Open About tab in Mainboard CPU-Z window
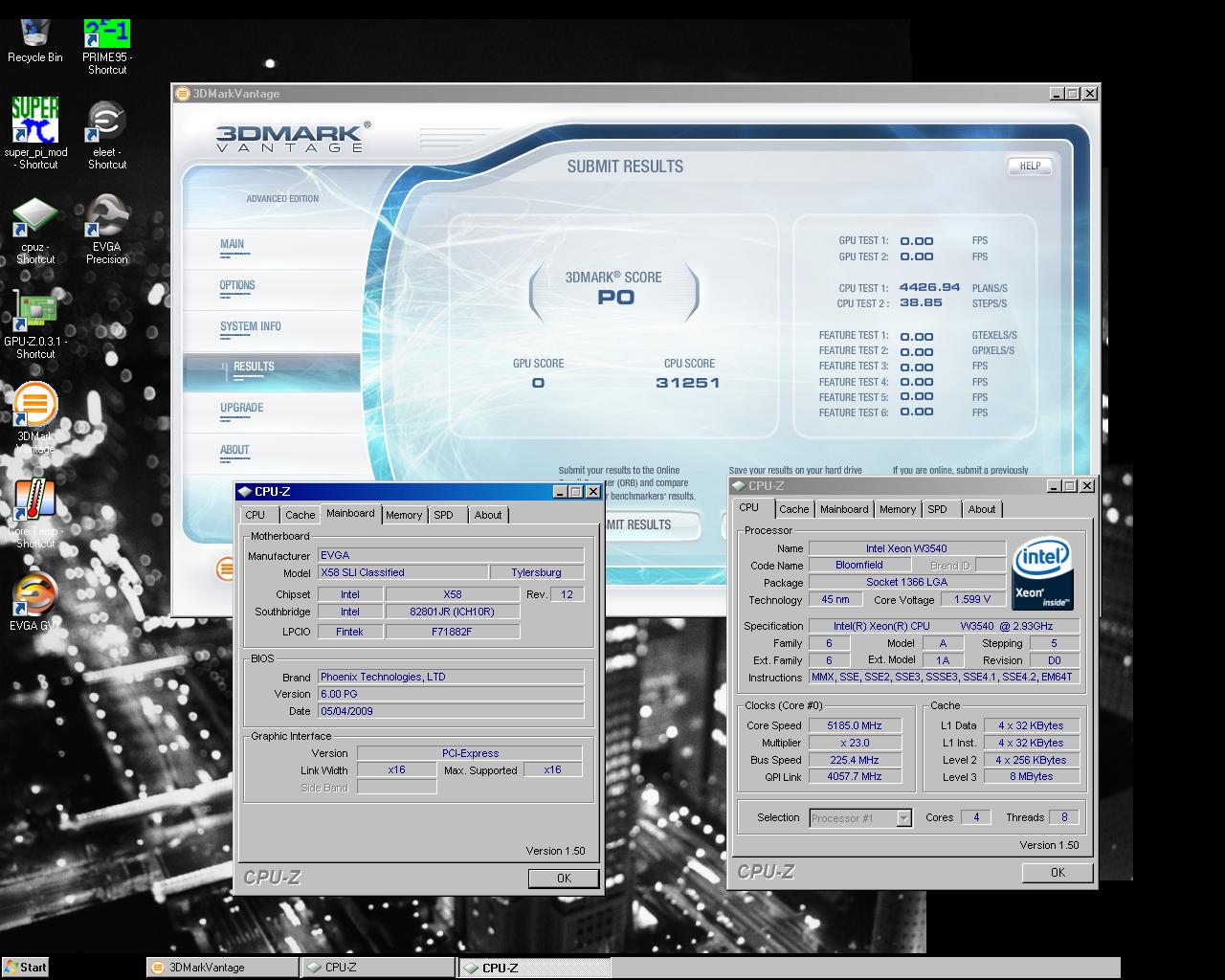This screenshot has height=980, width=1225. pyautogui.click(x=488, y=515)
